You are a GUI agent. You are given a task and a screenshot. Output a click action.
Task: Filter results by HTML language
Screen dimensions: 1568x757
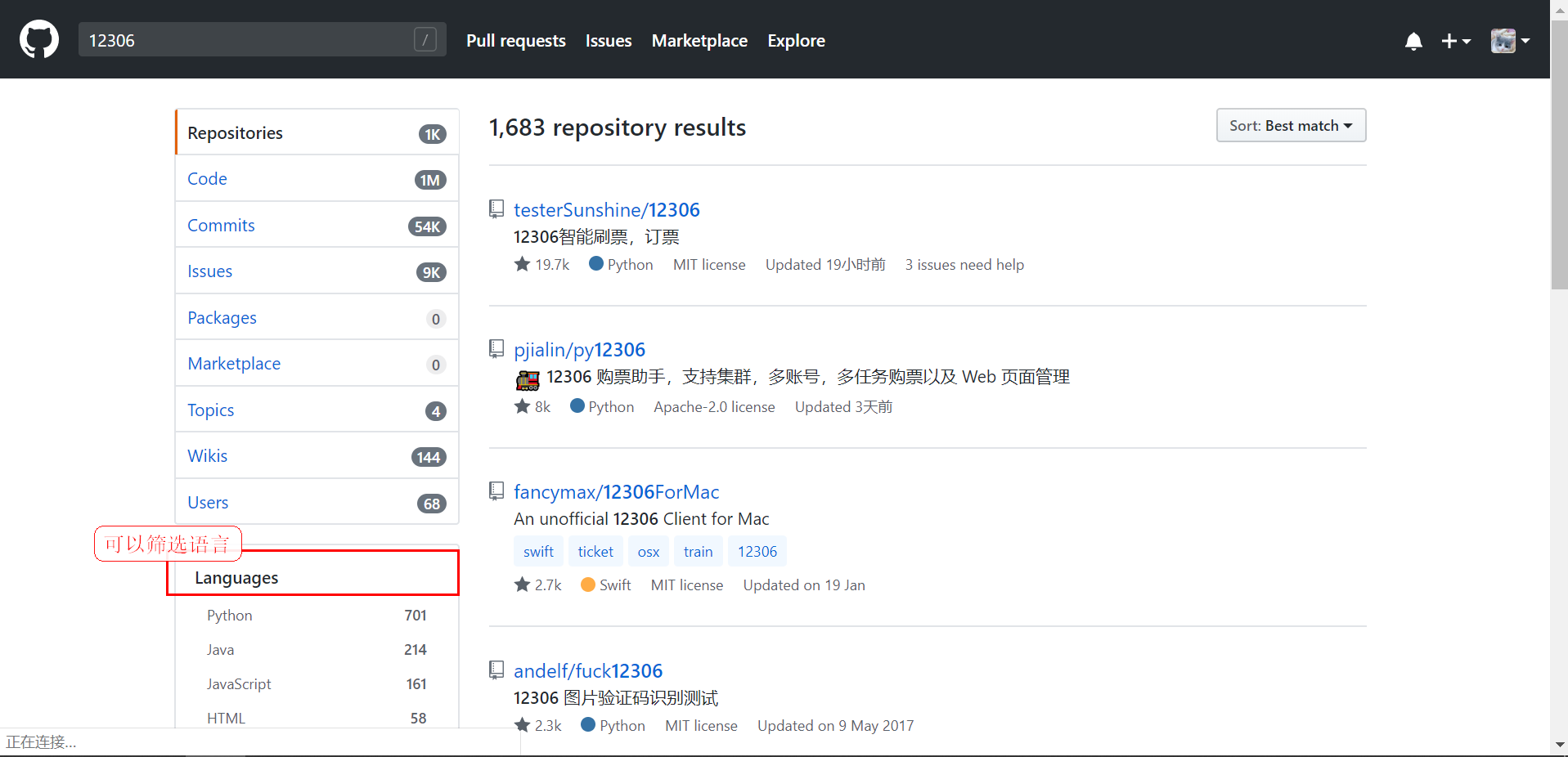click(x=317, y=718)
